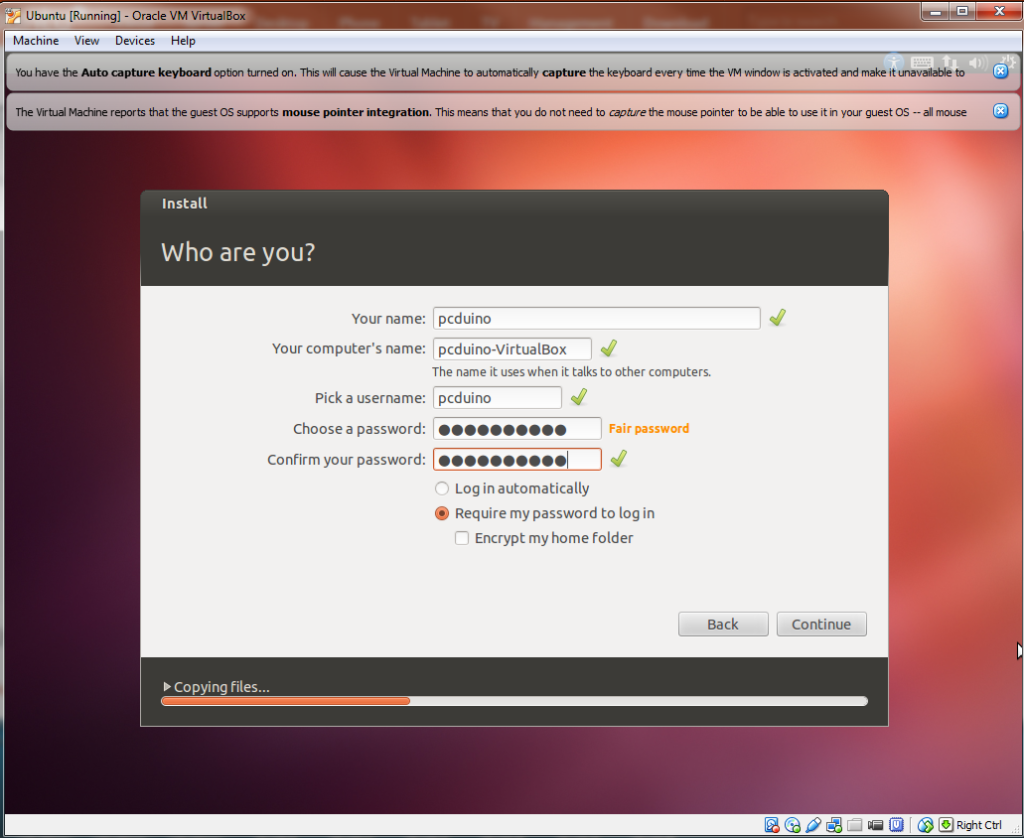The height and width of the screenshot is (838, 1024).
Task: Click the Ubuntu system gear indicator
Action: [1009, 63]
